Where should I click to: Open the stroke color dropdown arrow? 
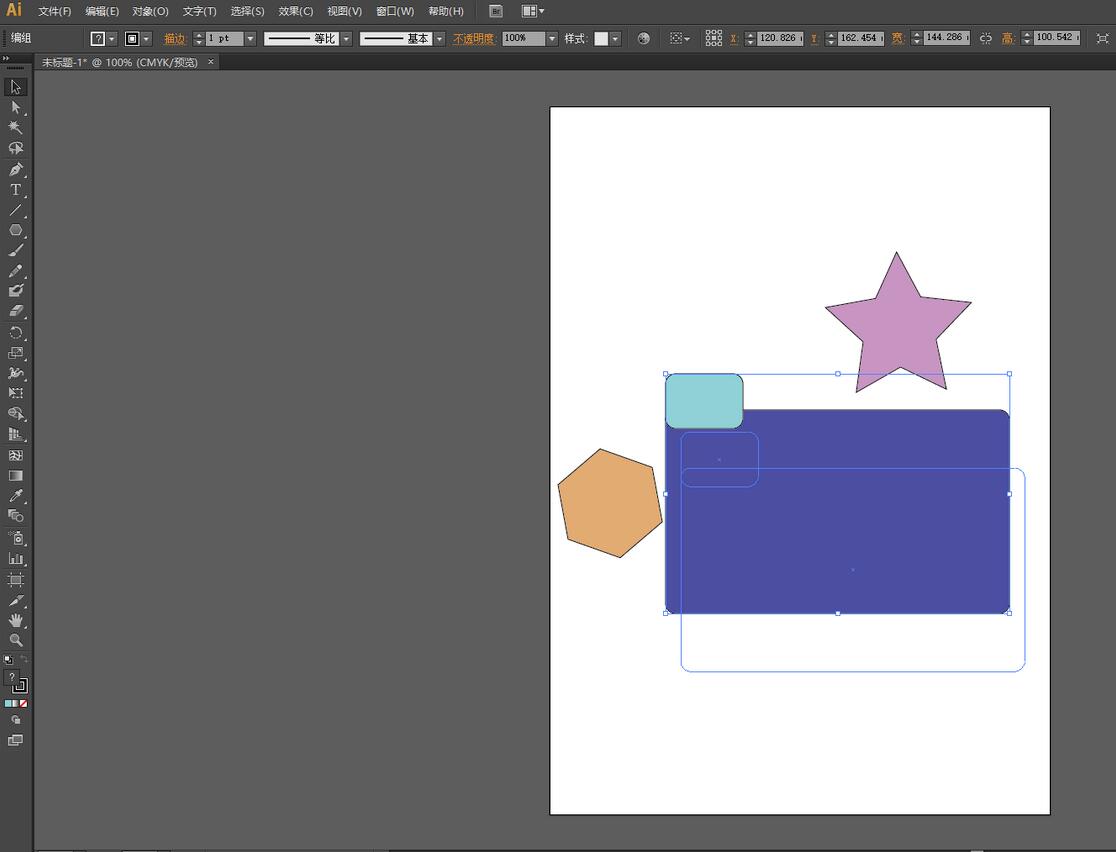pyautogui.click(x=147, y=38)
